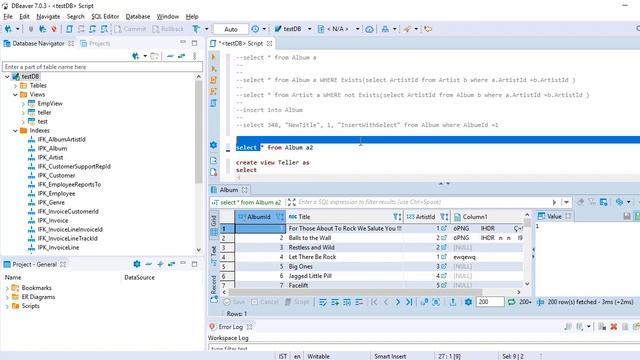Sort the Title column via filter icon
640x360 pixels.
tap(397, 217)
